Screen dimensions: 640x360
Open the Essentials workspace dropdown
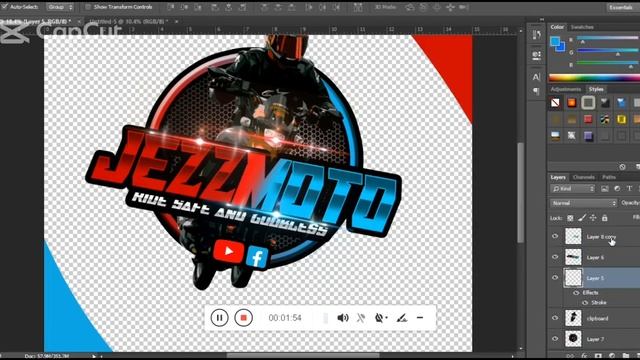coord(622,7)
